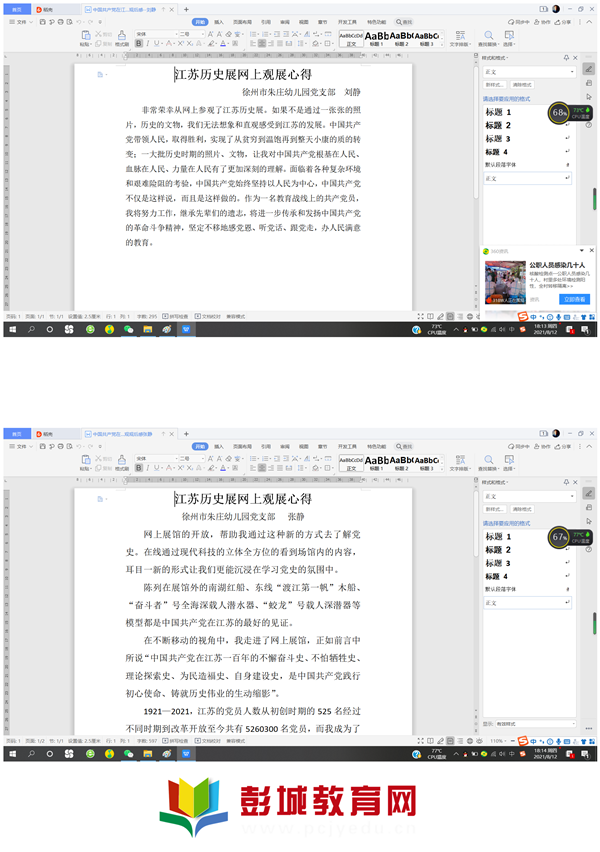Pin the styles pane in upper window
The height and width of the screenshot is (852, 600).
click(x=566, y=58)
